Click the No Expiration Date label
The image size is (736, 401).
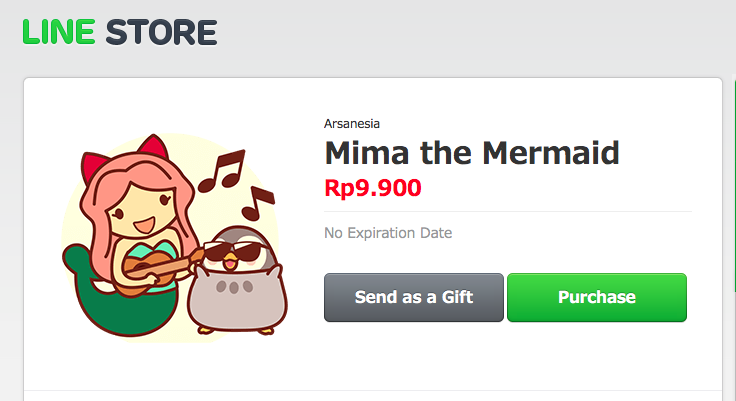388,233
